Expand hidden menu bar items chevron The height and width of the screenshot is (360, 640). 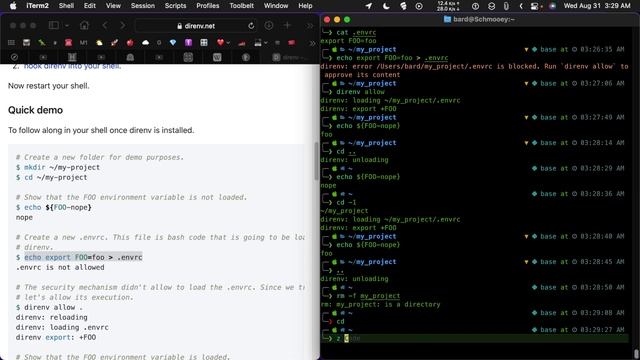(x=521, y=6)
